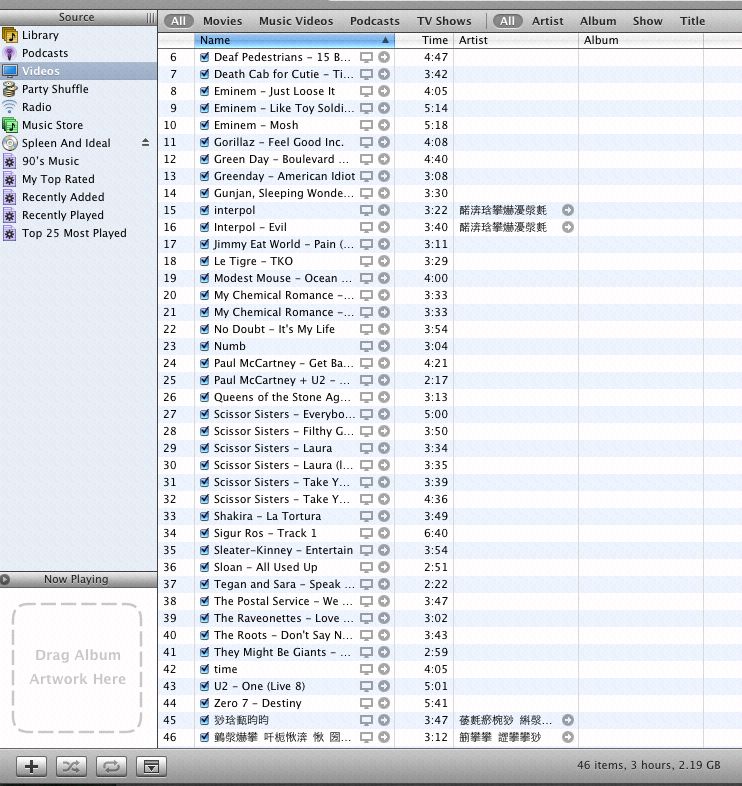The width and height of the screenshot is (742, 786).
Task: Filter videos by Movies
Action: [x=222, y=21]
